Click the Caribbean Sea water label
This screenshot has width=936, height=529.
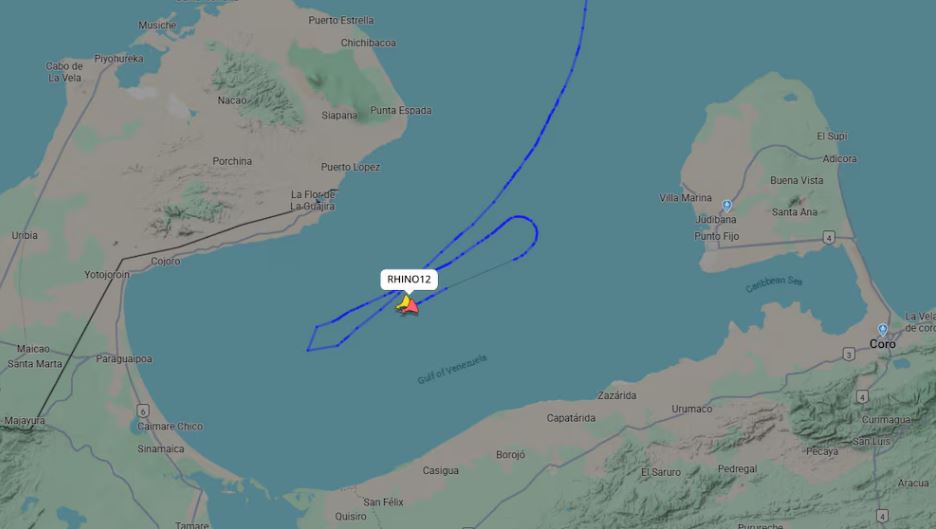[x=774, y=284]
